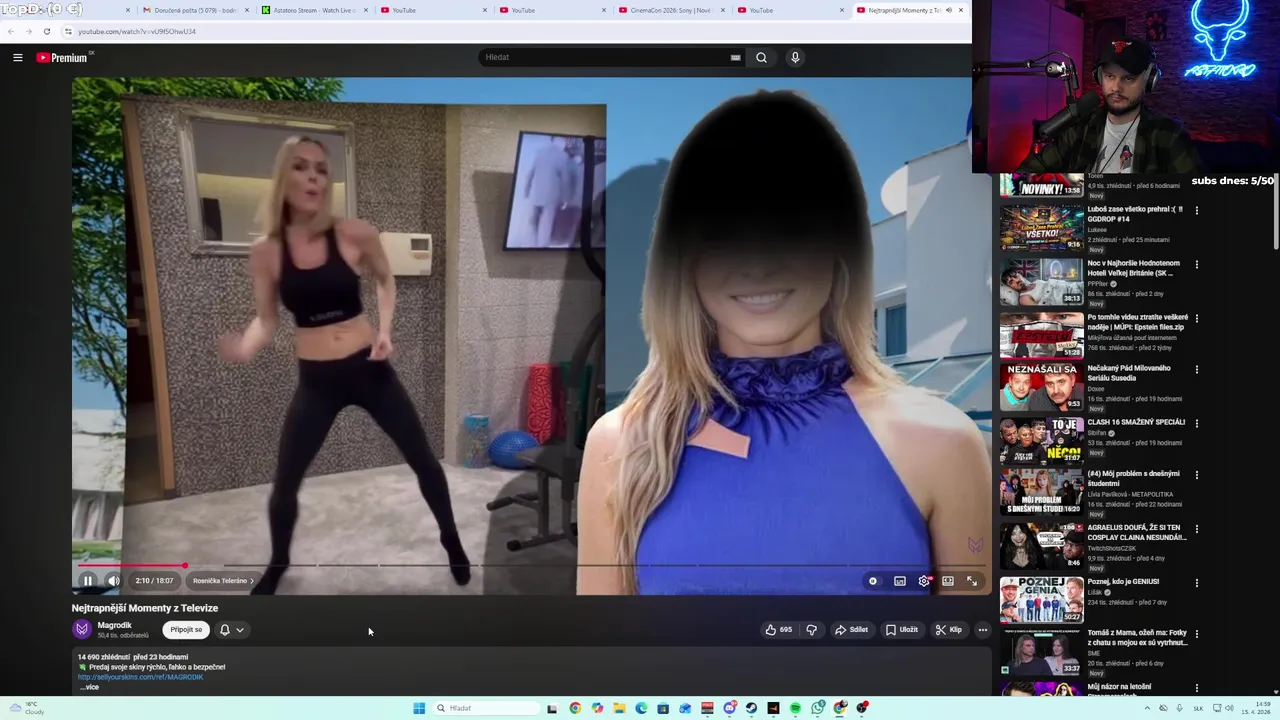Open the more actions three-dot menu
The image size is (1280, 720).
point(983,630)
